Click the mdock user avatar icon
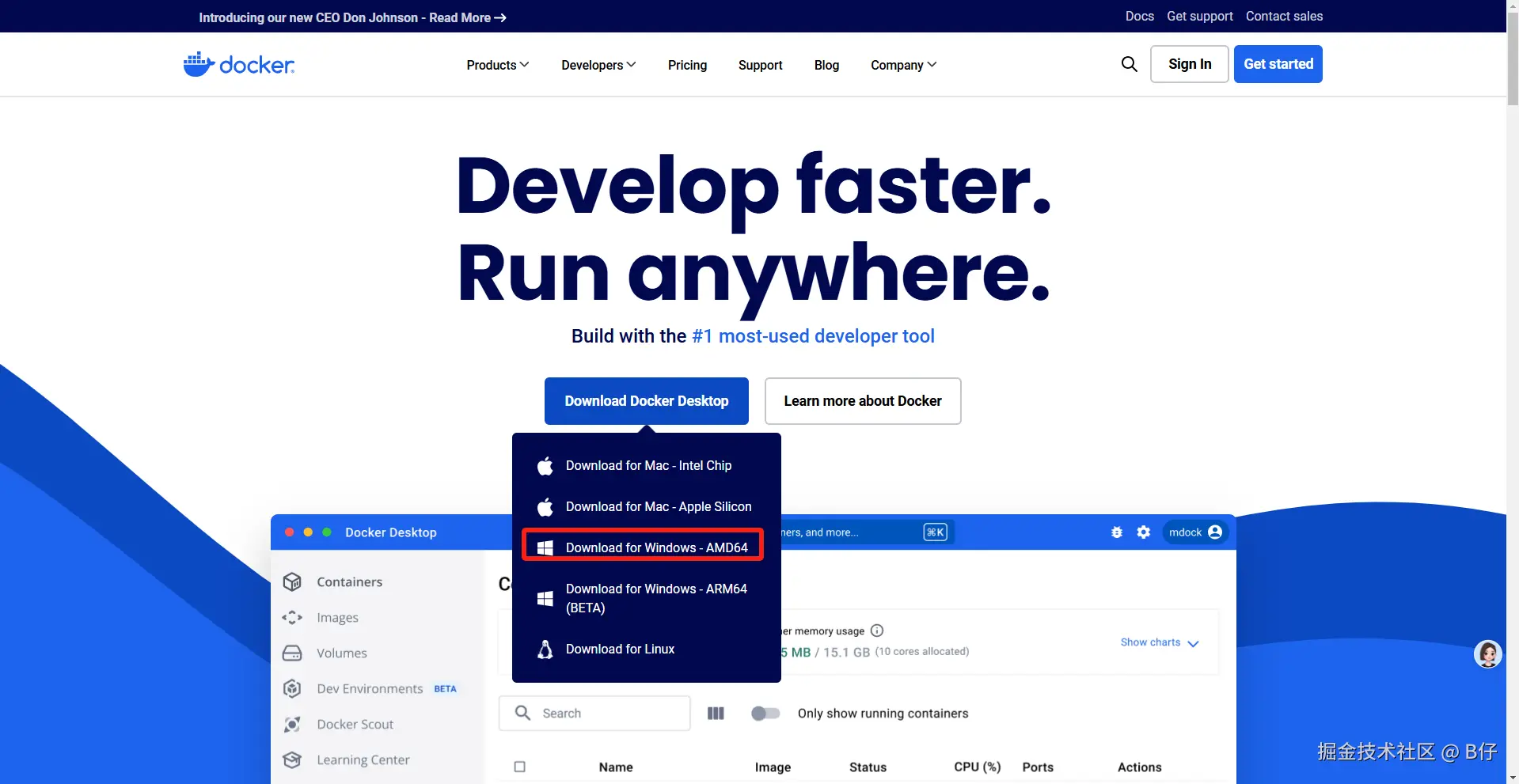 pos(1215,532)
